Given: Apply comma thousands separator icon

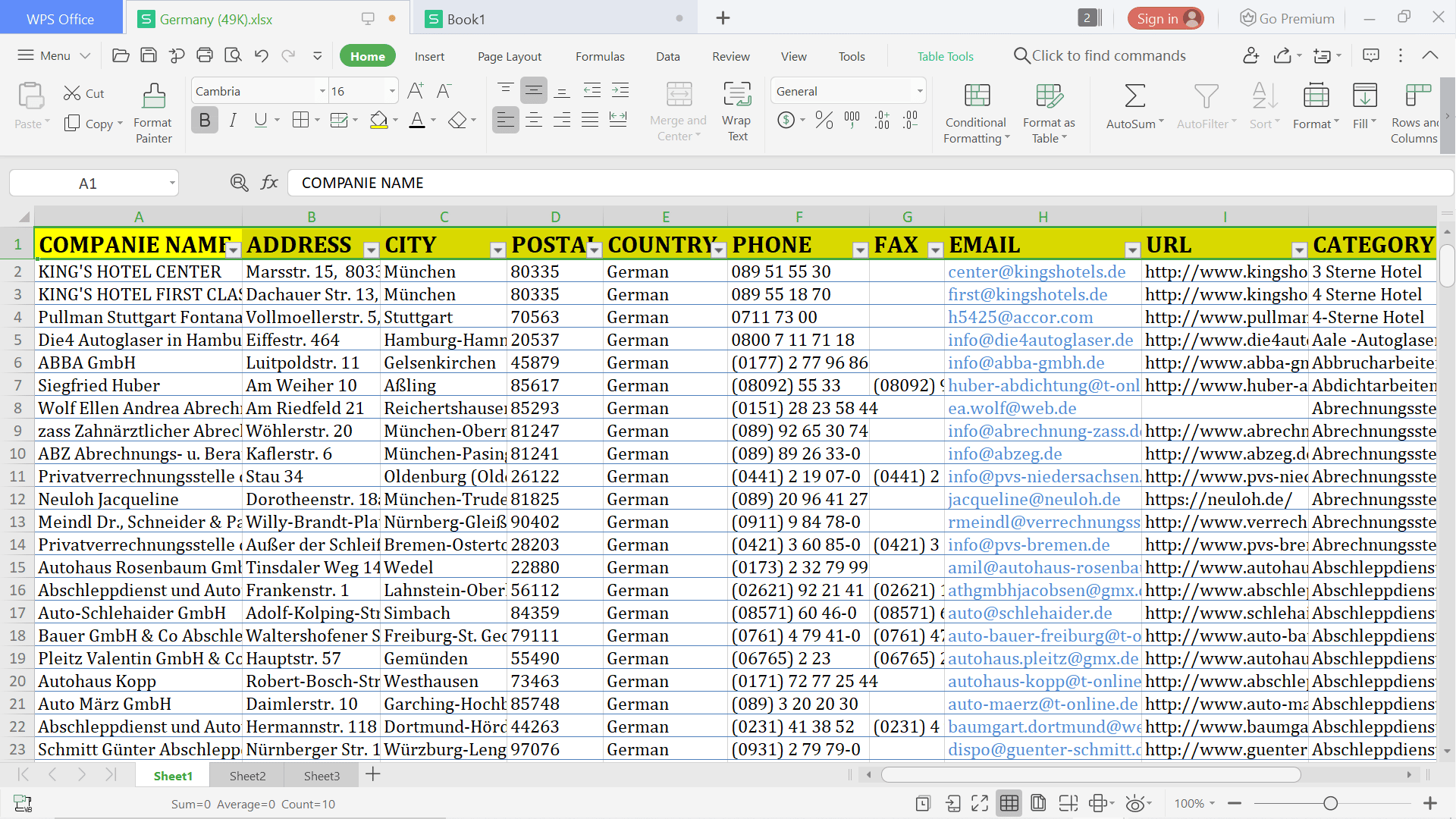Looking at the screenshot, I should [852, 120].
